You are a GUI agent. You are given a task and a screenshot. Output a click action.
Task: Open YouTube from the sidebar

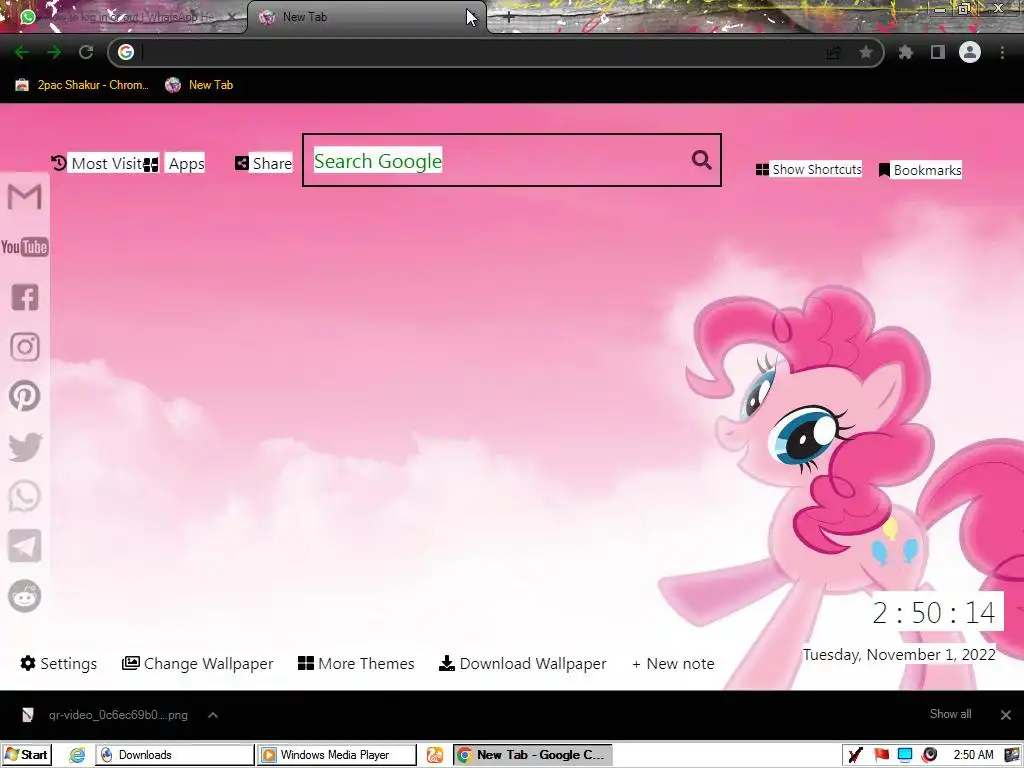click(25, 247)
